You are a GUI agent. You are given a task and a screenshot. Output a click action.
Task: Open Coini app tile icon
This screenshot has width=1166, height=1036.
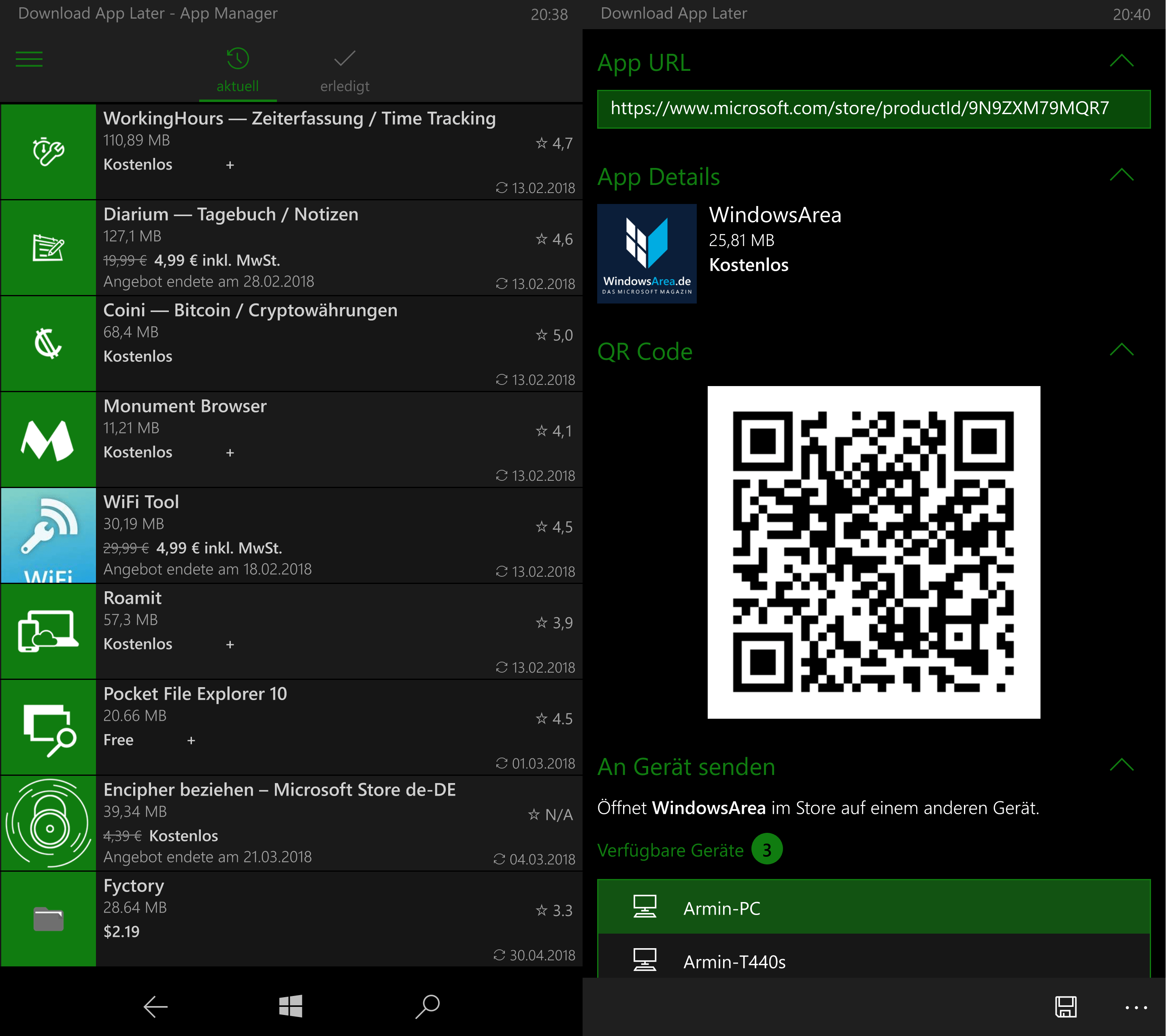click(x=49, y=343)
